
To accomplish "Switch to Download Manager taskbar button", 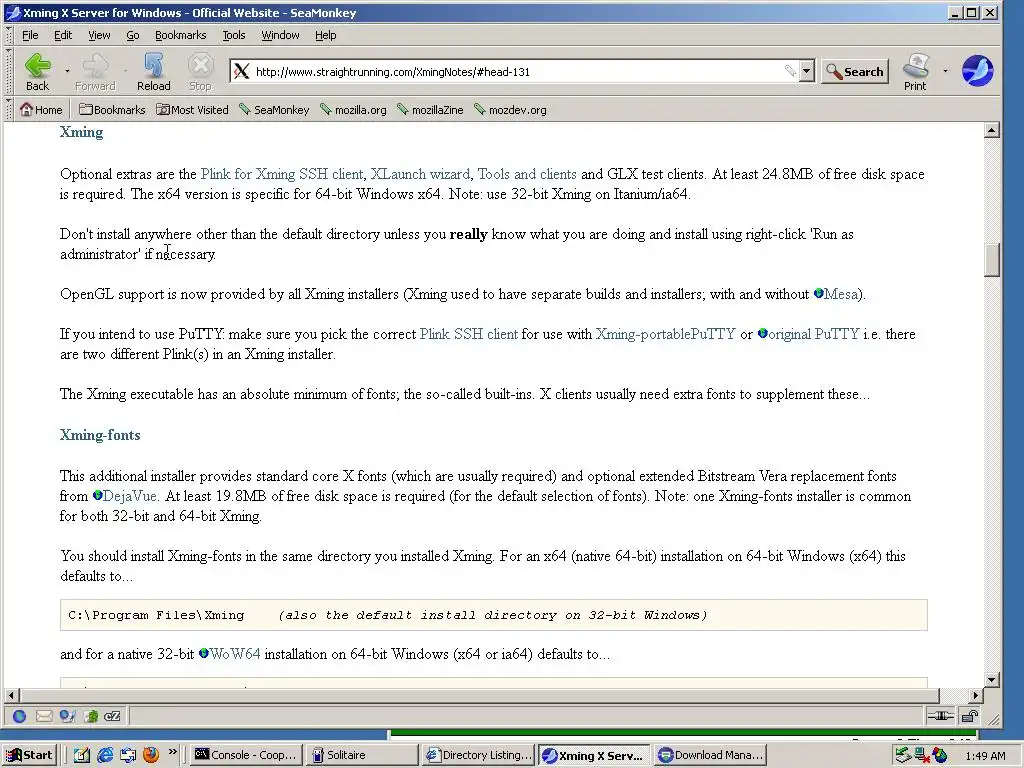I will point(709,756).
